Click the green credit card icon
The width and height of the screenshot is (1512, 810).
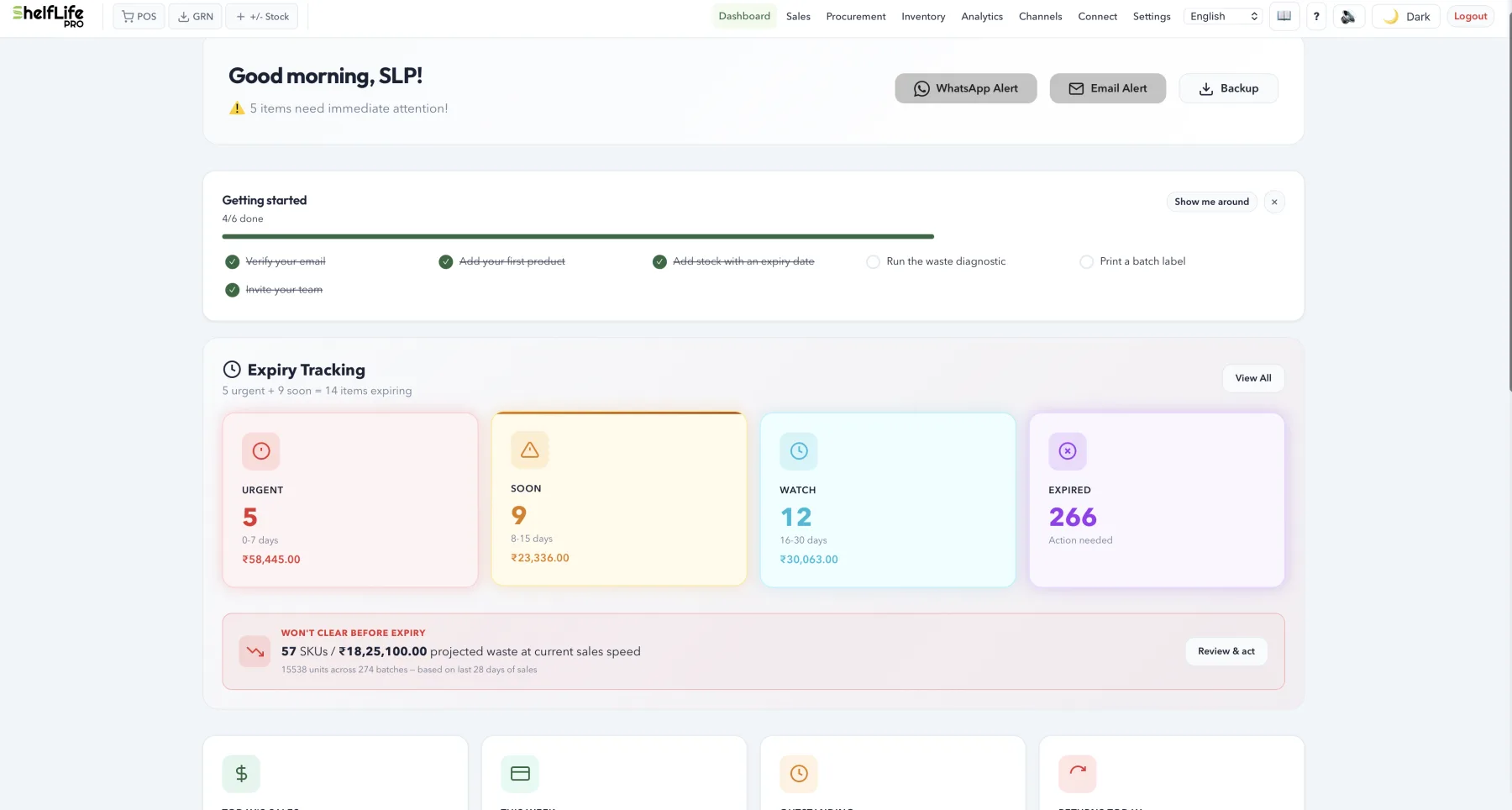click(x=520, y=774)
